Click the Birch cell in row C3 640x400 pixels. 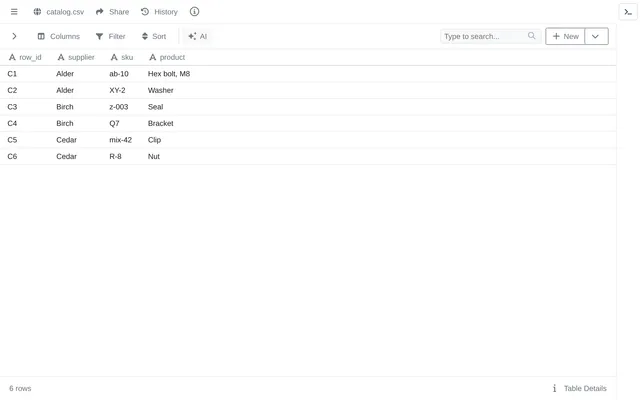65,107
